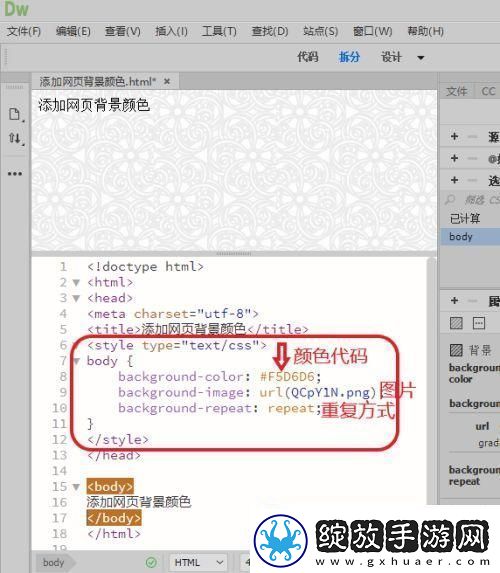Screen dimensions: 500x573
Task: Collapse the head tag at line 3
Action: pyautogui.click(x=76, y=298)
